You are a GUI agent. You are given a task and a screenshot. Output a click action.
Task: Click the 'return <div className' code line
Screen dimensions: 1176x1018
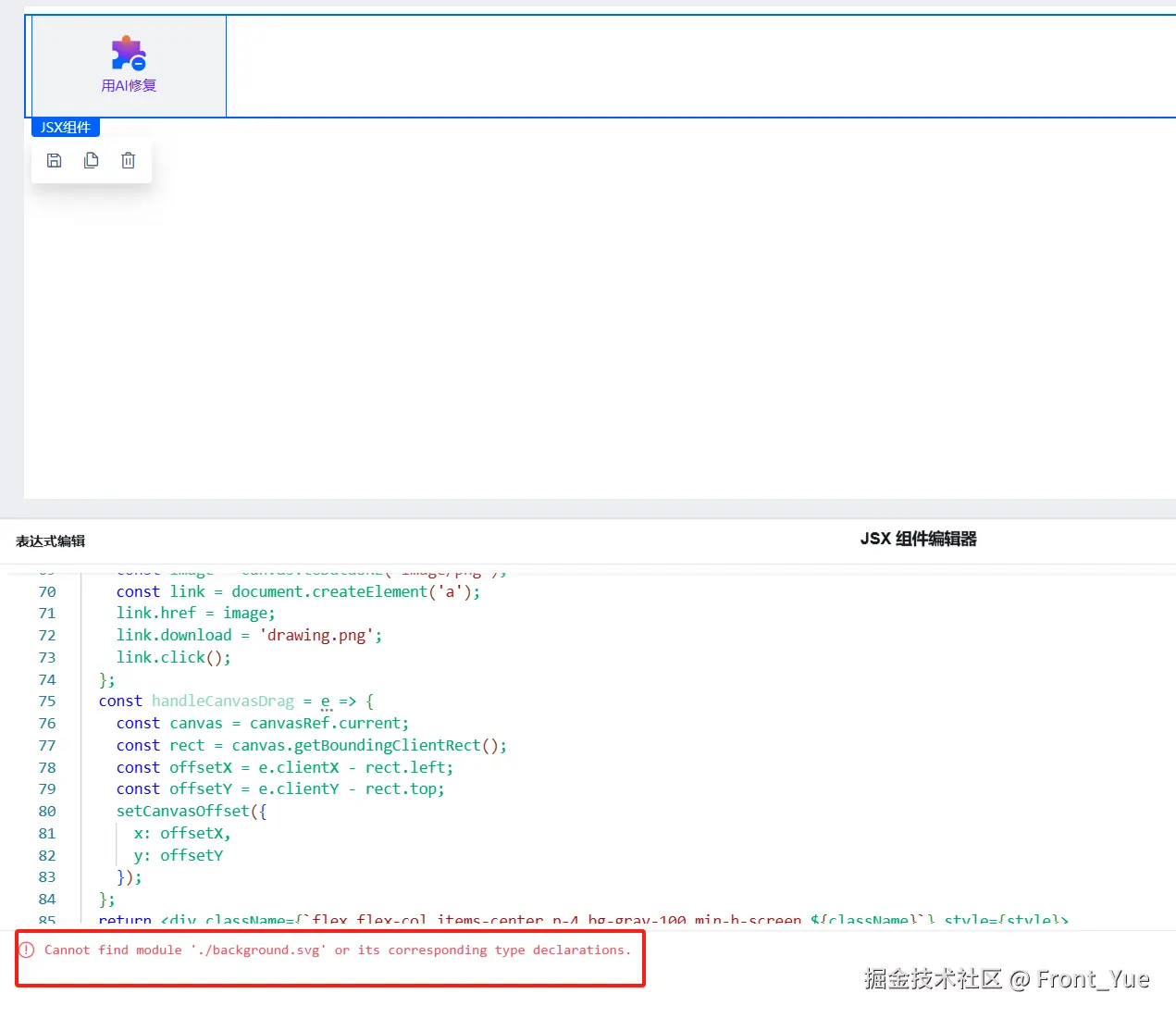(x=584, y=920)
